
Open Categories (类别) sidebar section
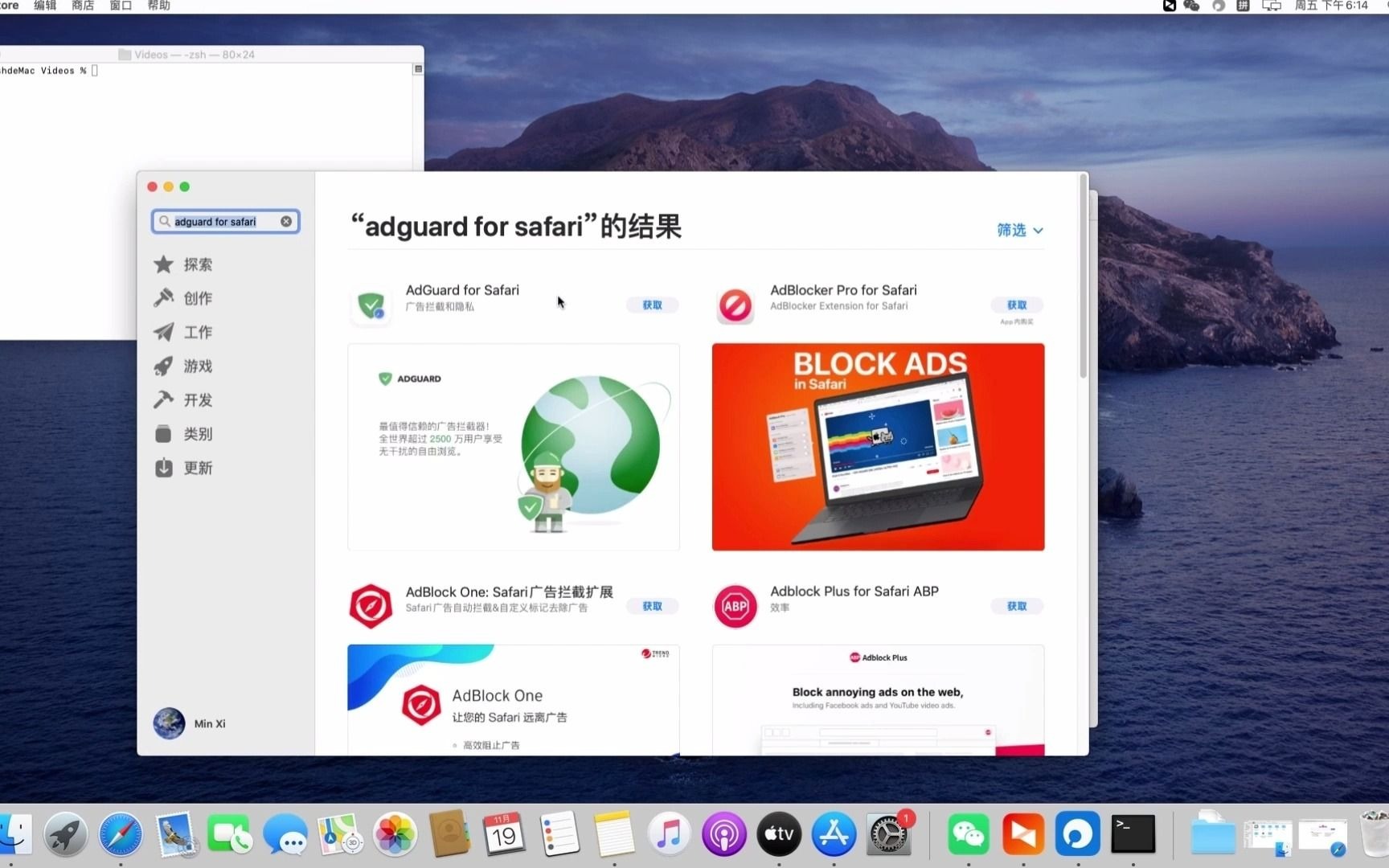coord(183,434)
